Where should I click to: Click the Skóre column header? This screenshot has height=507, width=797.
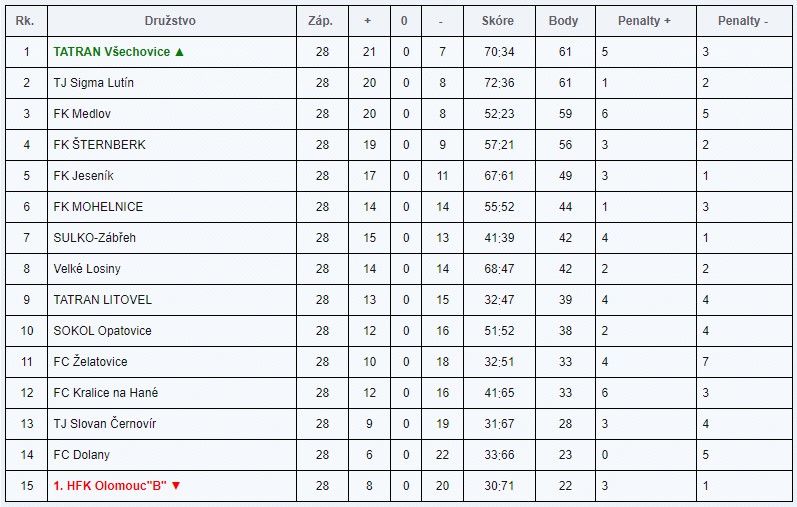pos(497,21)
